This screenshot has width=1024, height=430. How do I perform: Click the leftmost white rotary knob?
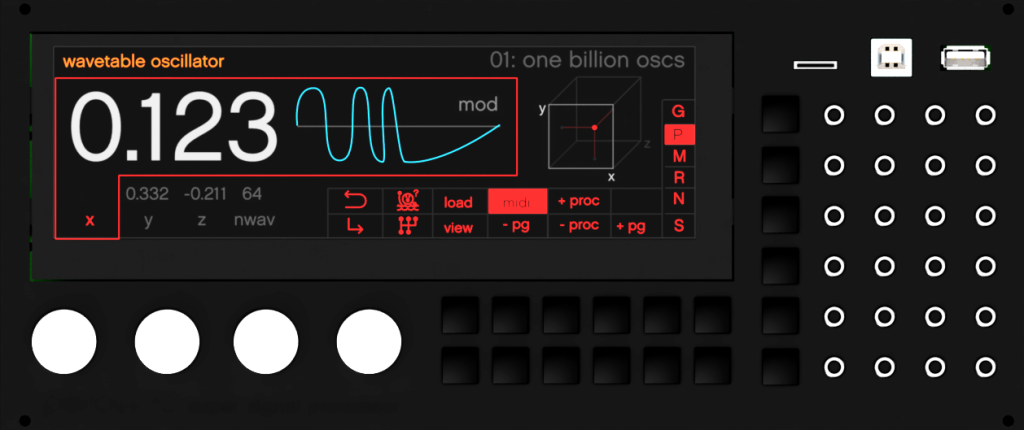coord(64,341)
